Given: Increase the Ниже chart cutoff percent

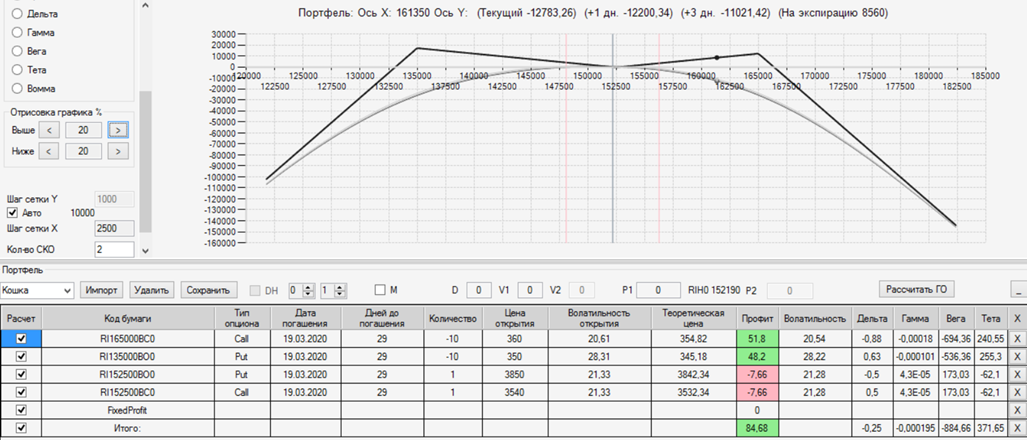Looking at the screenshot, I should pyautogui.click(x=118, y=151).
